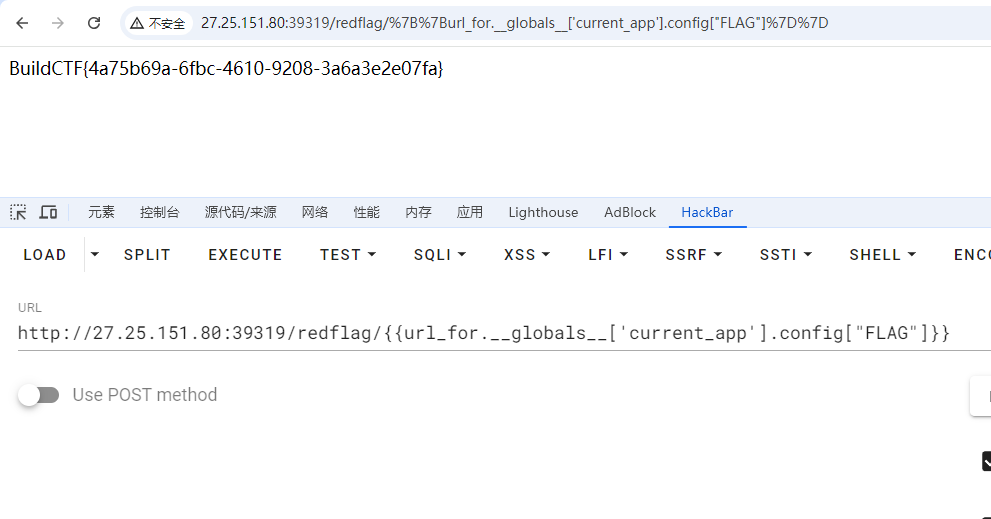The image size is (991, 519).
Task: Toggle the Use POST method switch
Action: click(x=39, y=395)
